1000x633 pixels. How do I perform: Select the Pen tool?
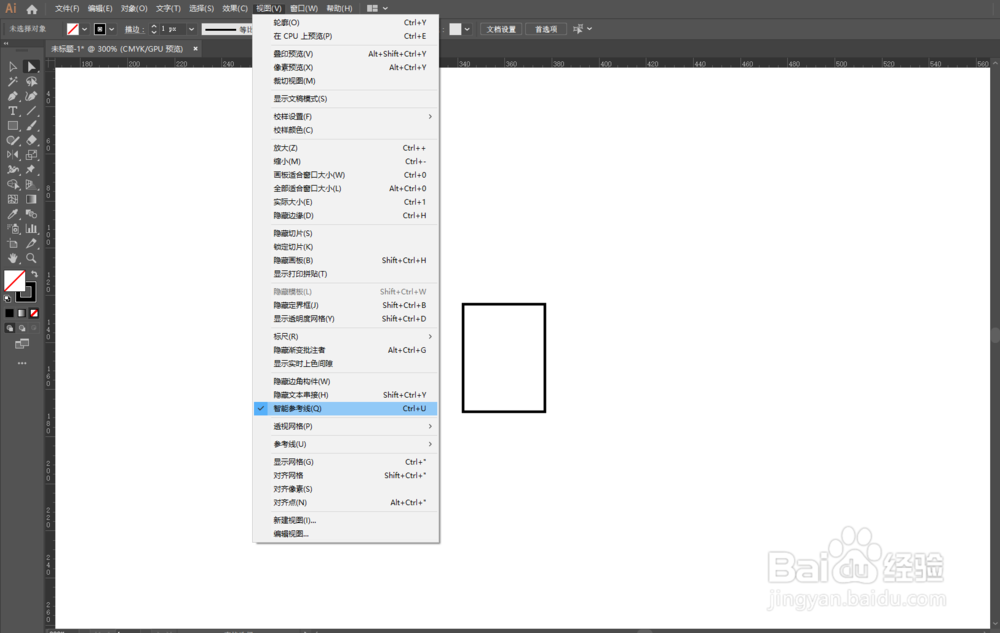click(x=13, y=96)
